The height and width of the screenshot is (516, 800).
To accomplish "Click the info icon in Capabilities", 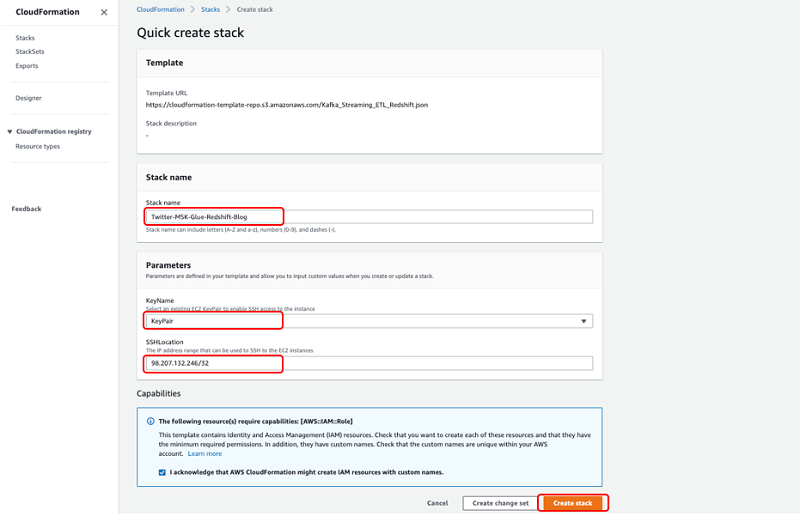I will coord(151,421).
